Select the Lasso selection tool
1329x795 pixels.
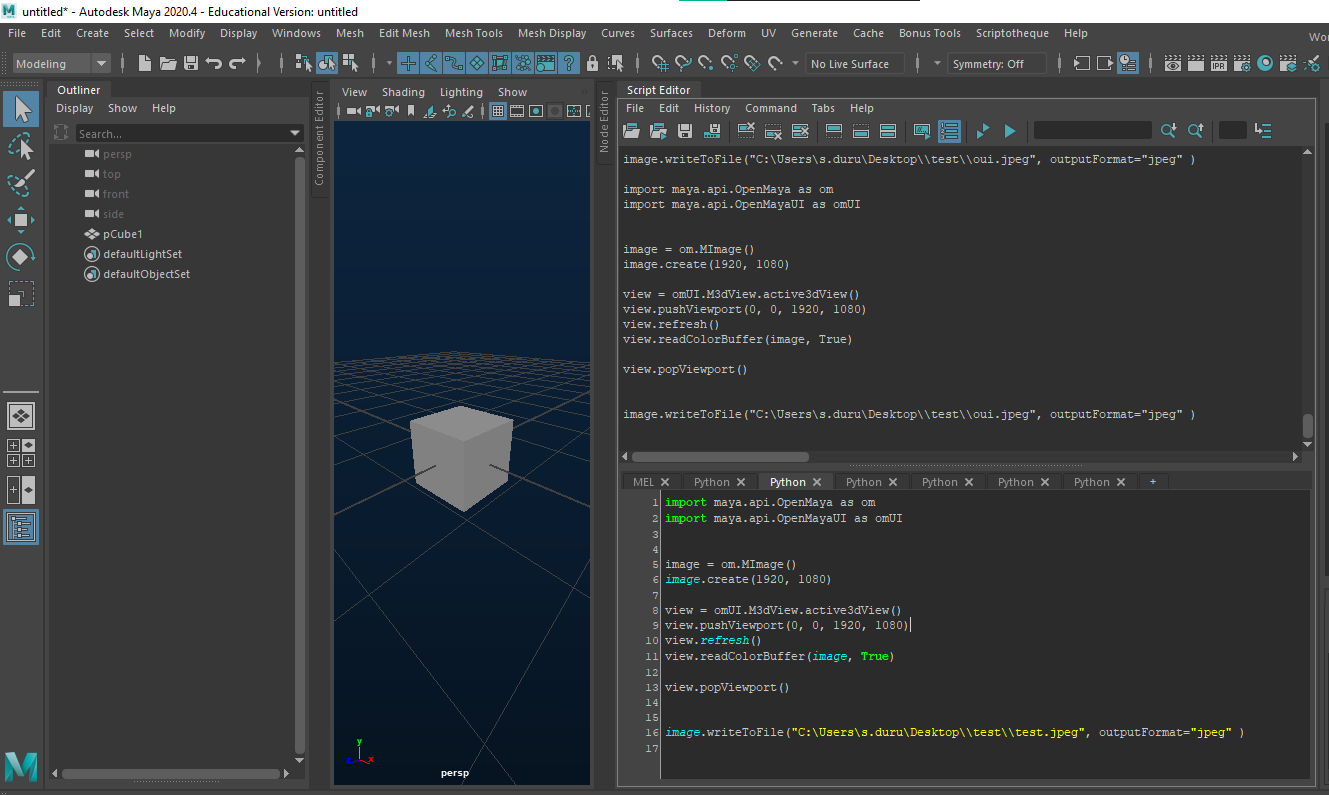[22, 147]
